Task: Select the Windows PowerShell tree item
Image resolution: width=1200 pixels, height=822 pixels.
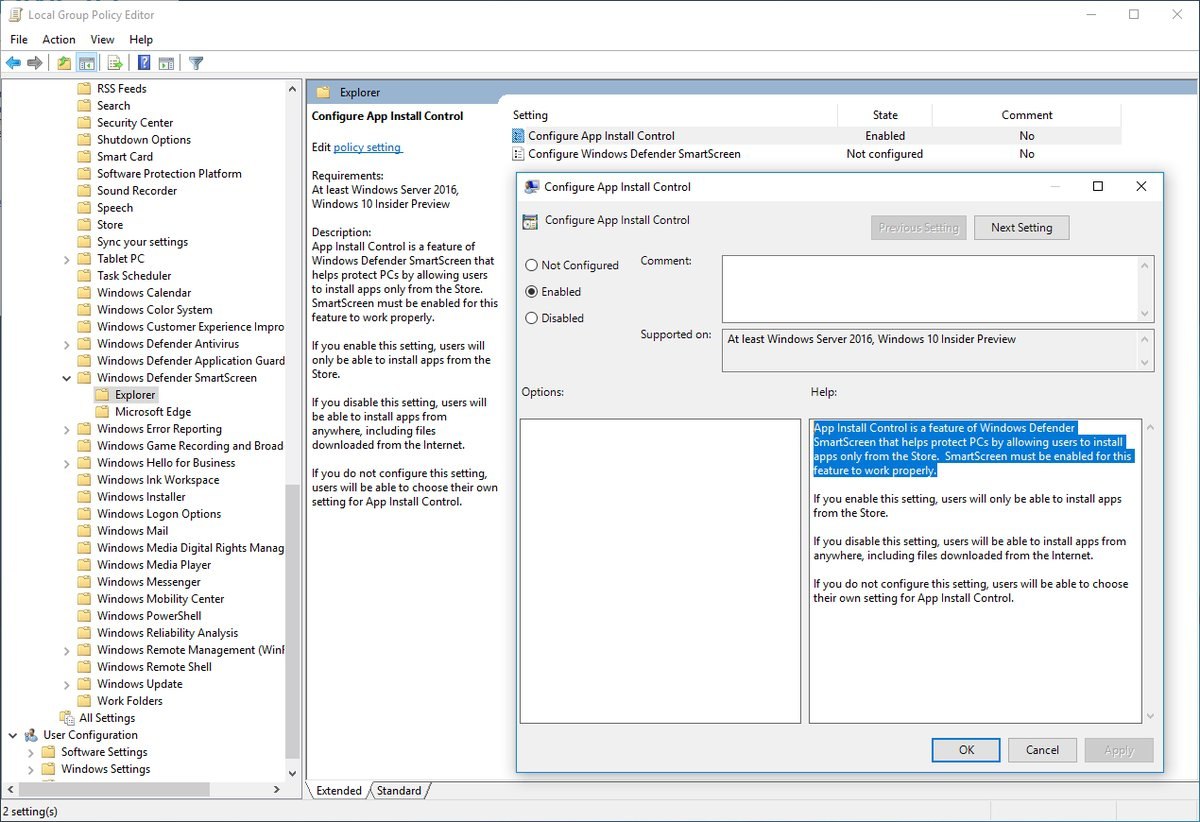Action: [x=149, y=616]
